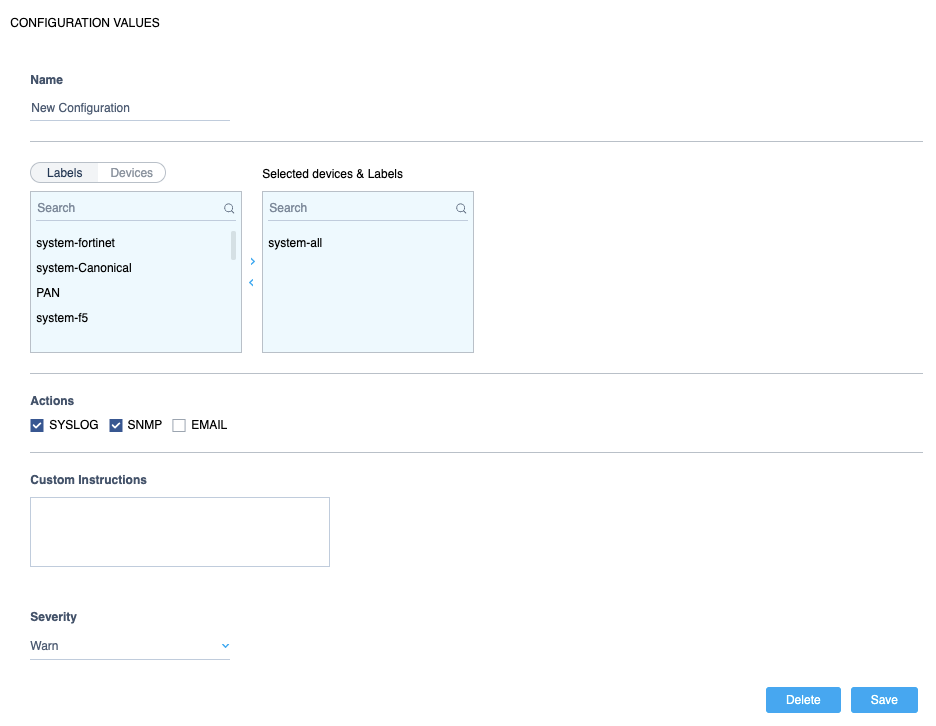This screenshot has height=726, width=936.
Task: Click search icon in Selected devices panel
Action: [461, 209]
